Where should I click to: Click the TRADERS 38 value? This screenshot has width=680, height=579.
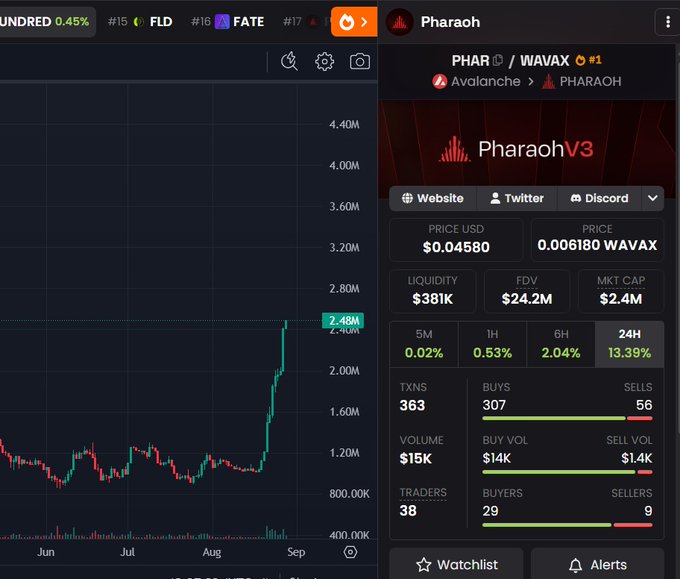(x=408, y=511)
